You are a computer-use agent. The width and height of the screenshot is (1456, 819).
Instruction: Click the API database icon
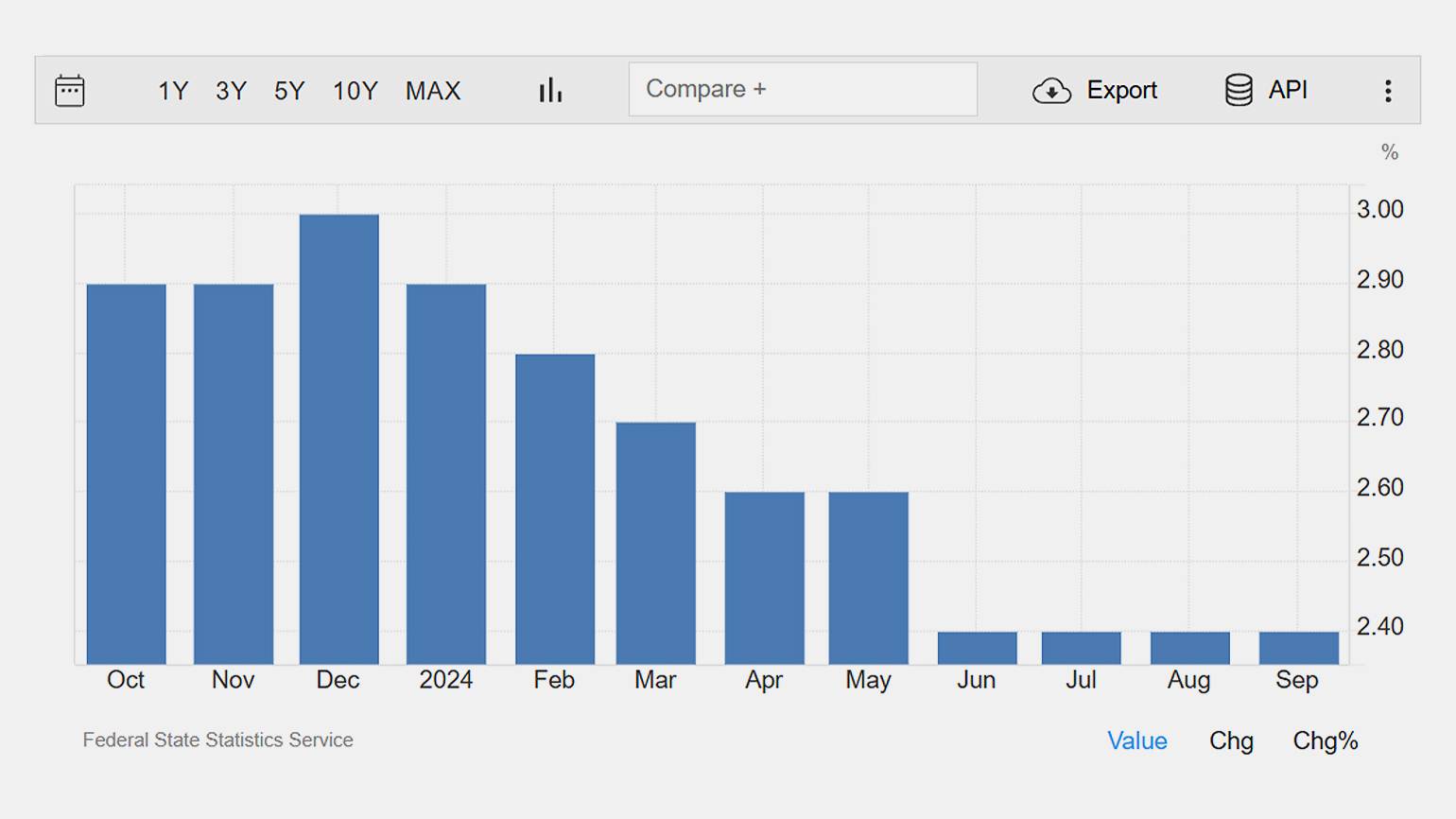[x=1239, y=90]
